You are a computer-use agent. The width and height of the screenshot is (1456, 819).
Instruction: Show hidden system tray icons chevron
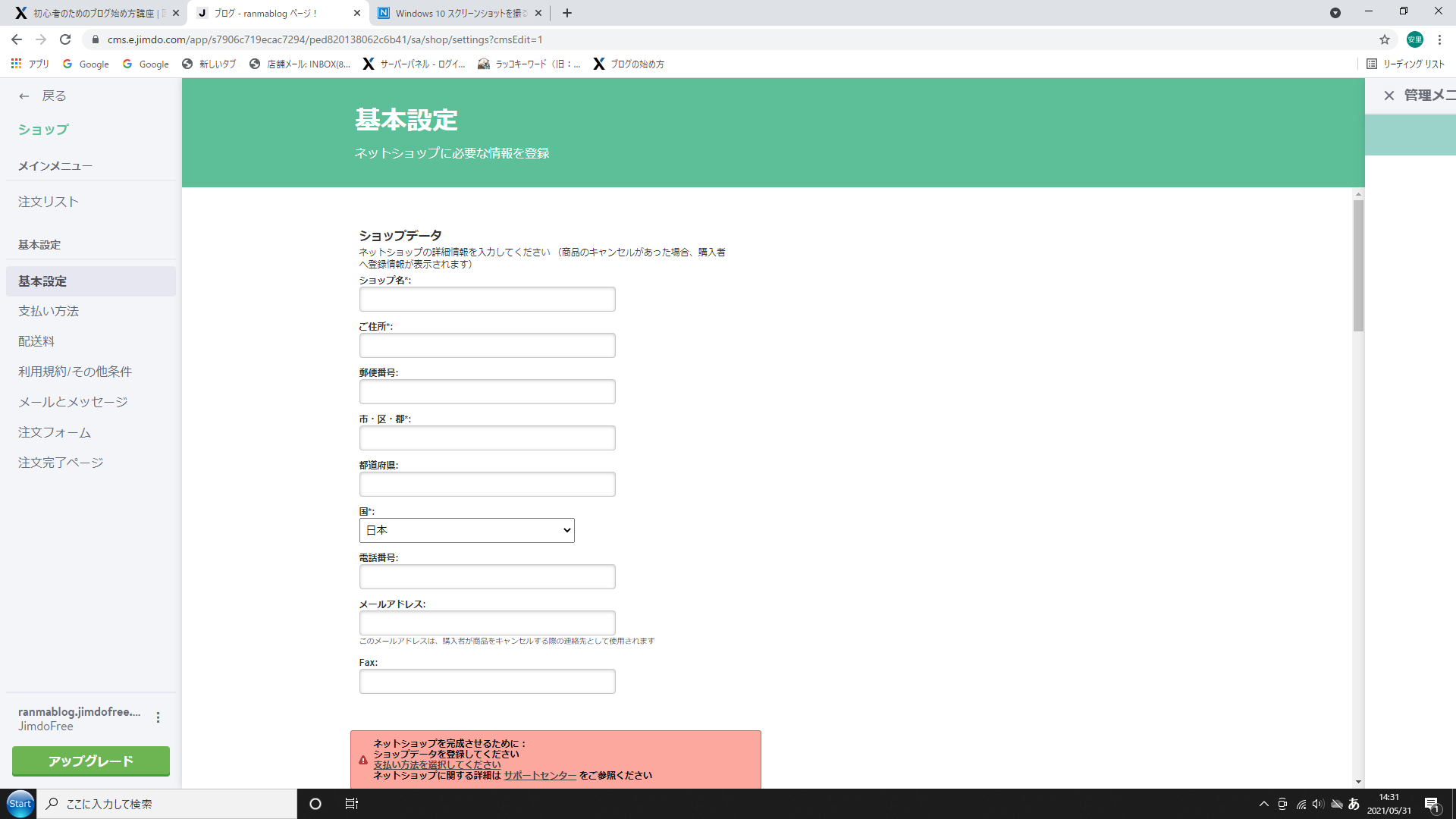tap(1263, 804)
